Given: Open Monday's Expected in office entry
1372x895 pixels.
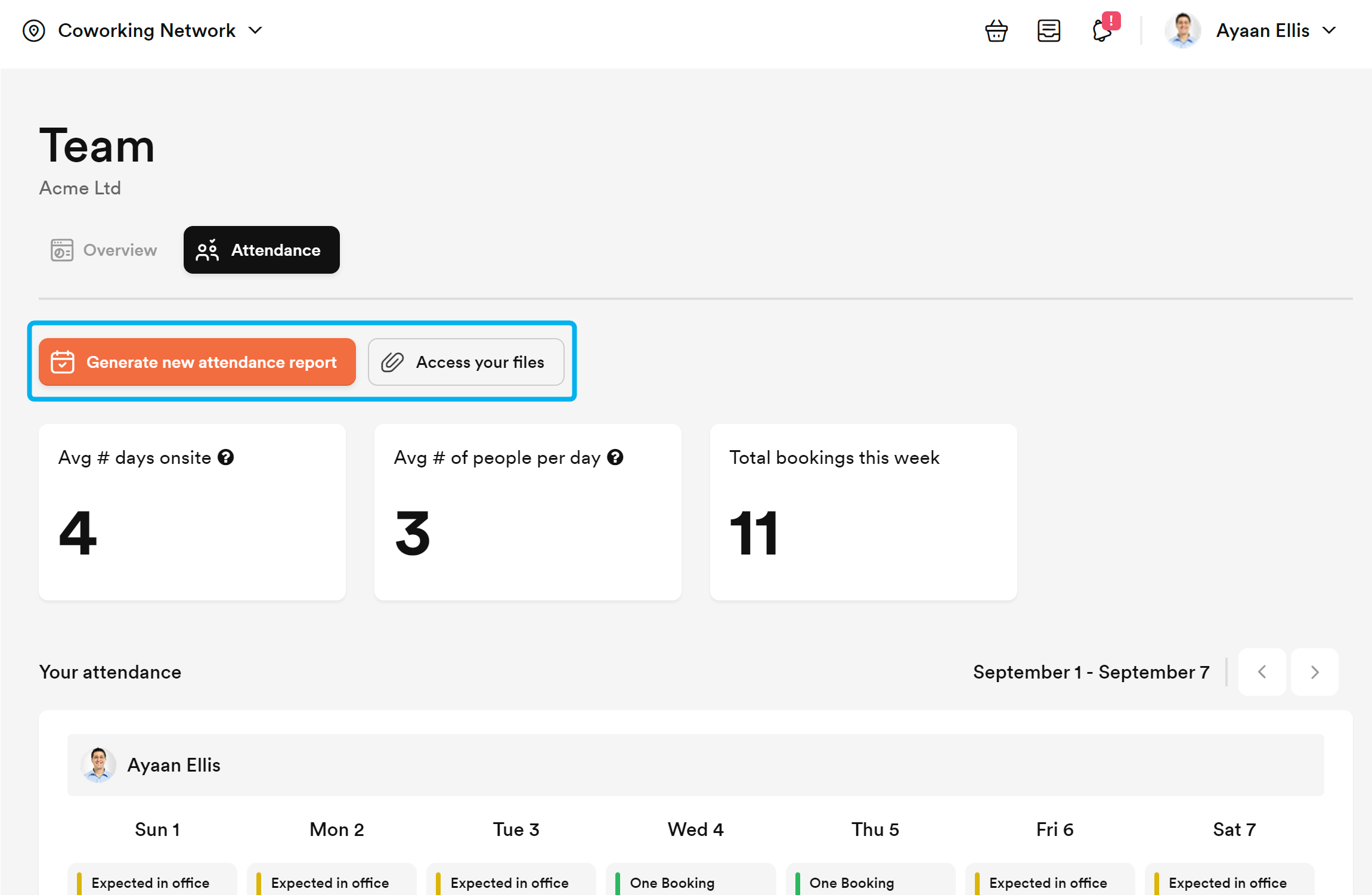Looking at the screenshot, I should [332, 879].
